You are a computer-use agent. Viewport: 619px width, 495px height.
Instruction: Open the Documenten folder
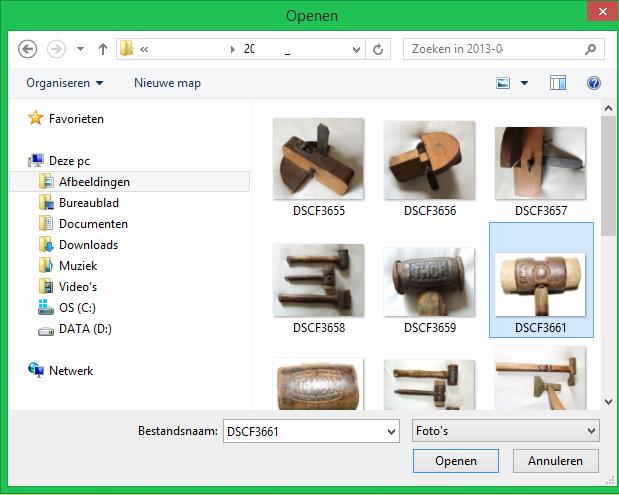click(x=94, y=224)
